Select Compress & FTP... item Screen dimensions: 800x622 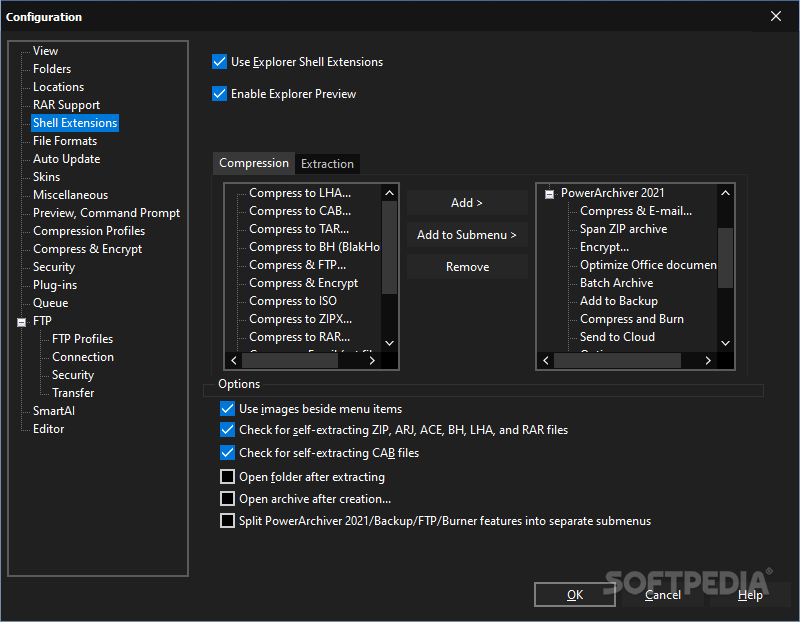297,265
